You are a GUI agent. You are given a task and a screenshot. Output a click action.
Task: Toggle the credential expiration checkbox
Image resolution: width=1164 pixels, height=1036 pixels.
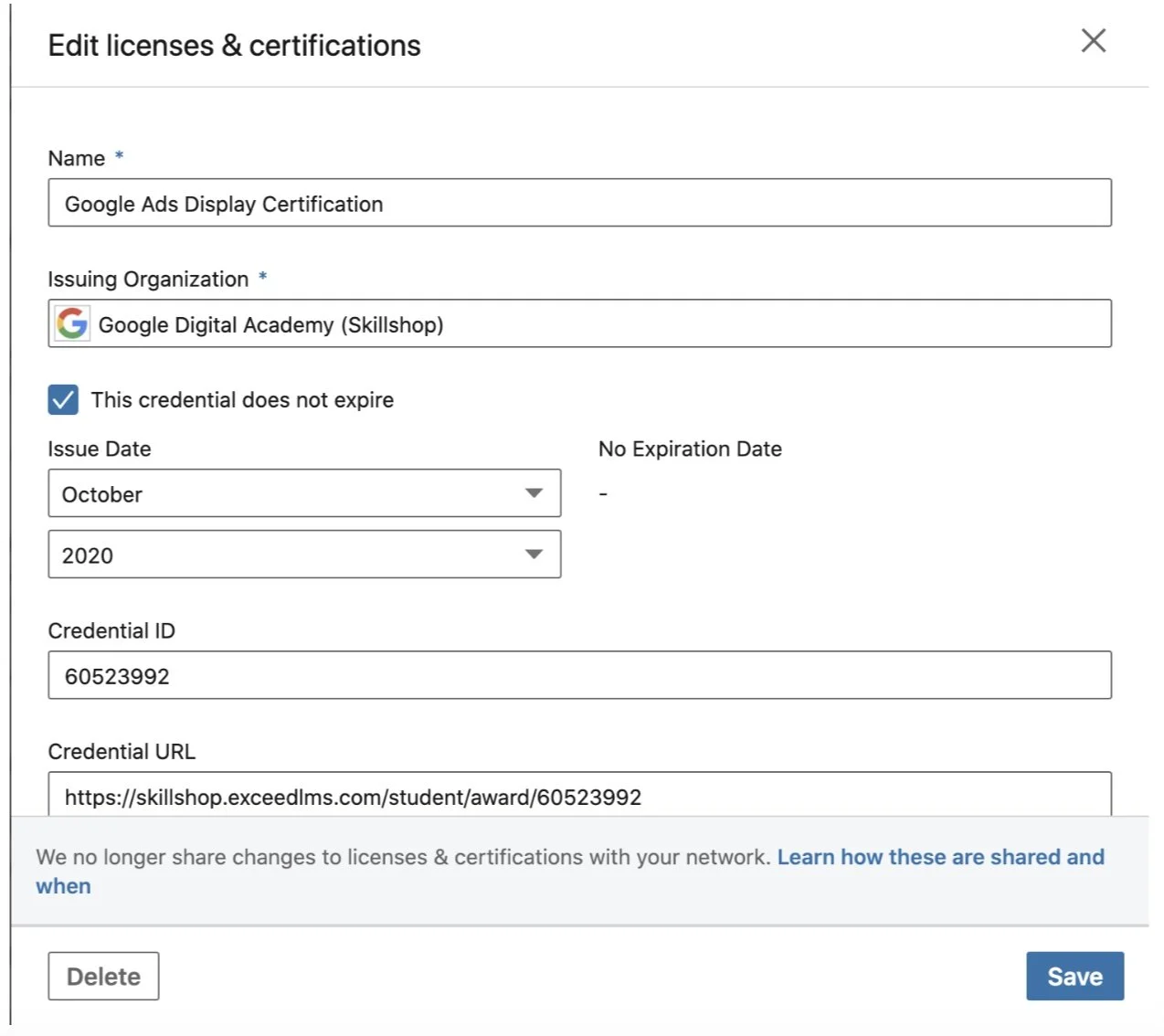point(62,399)
